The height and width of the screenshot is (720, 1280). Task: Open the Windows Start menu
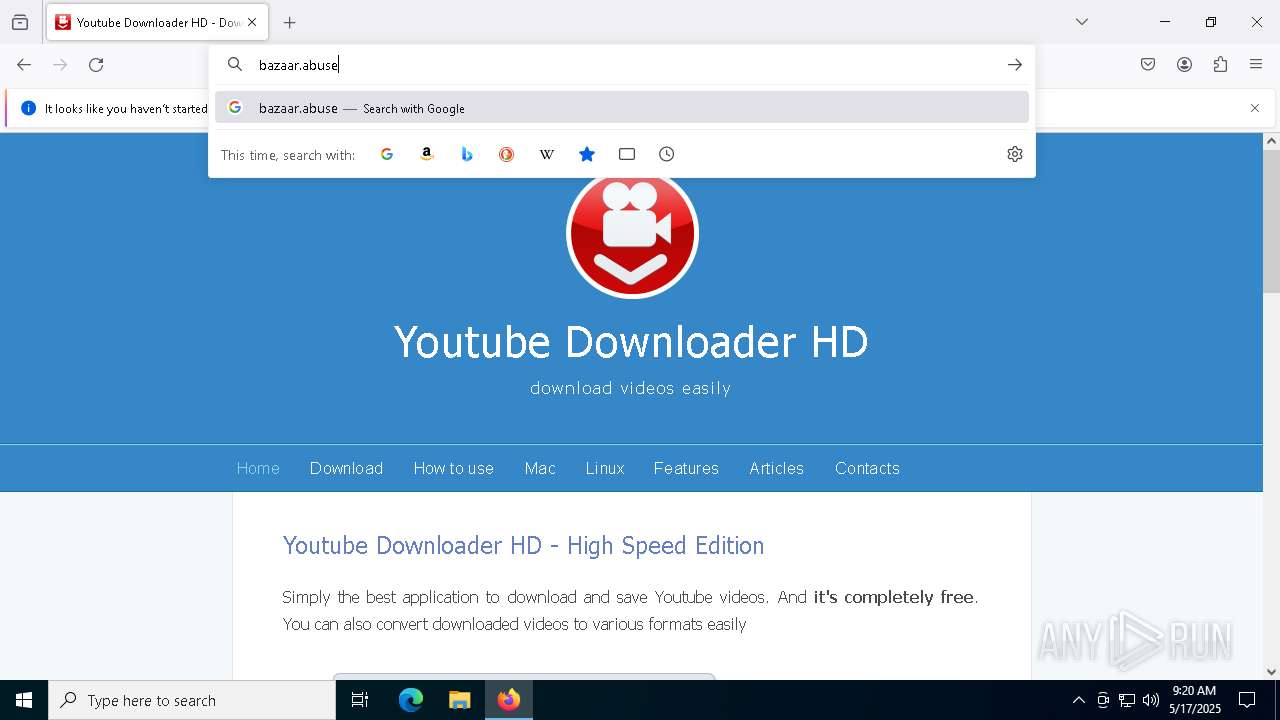click(24, 700)
